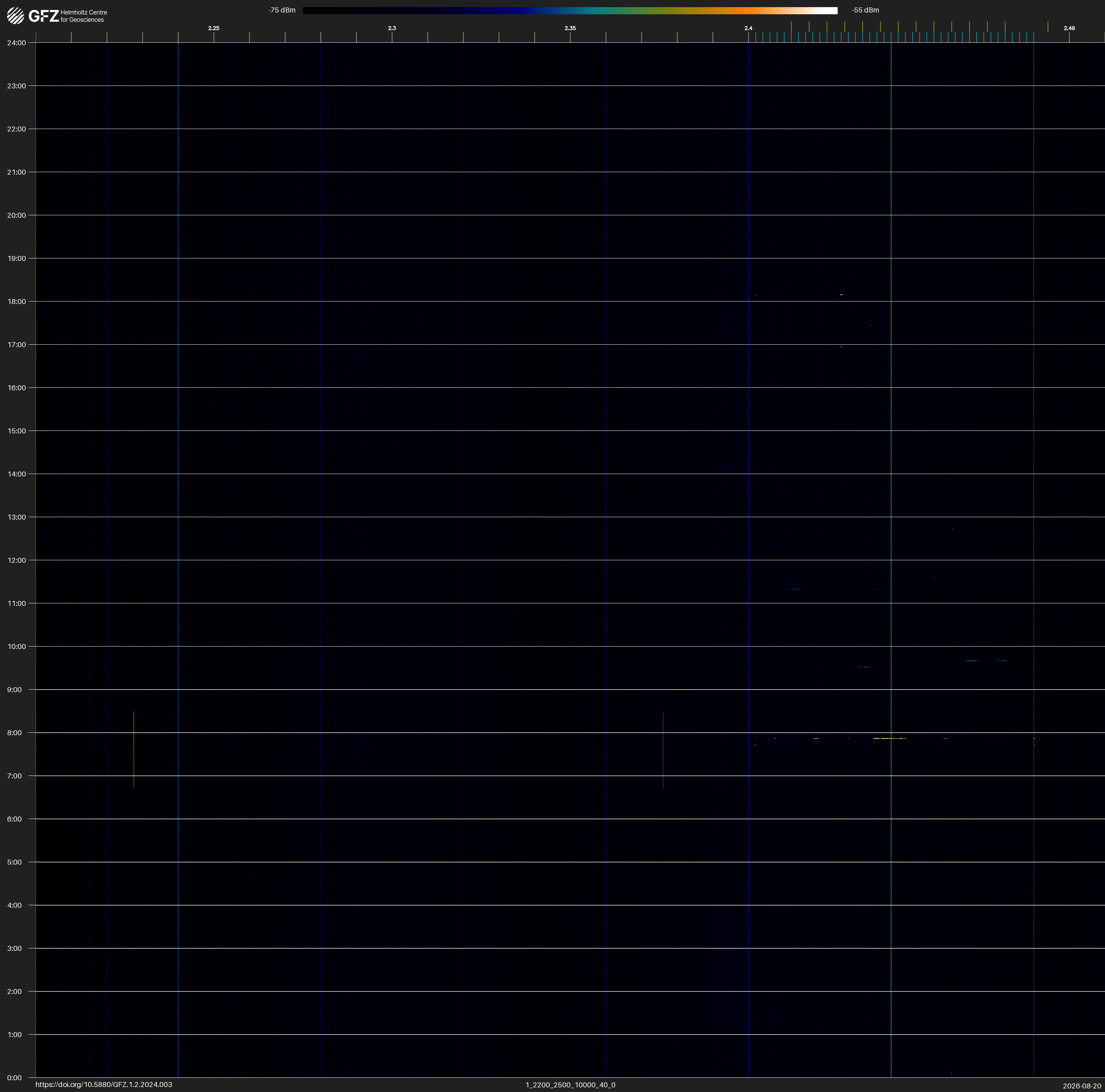Screen dimensions: 1105x1092
Task: Click the 2.49 frequency axis label
Action: point(1069,28)
